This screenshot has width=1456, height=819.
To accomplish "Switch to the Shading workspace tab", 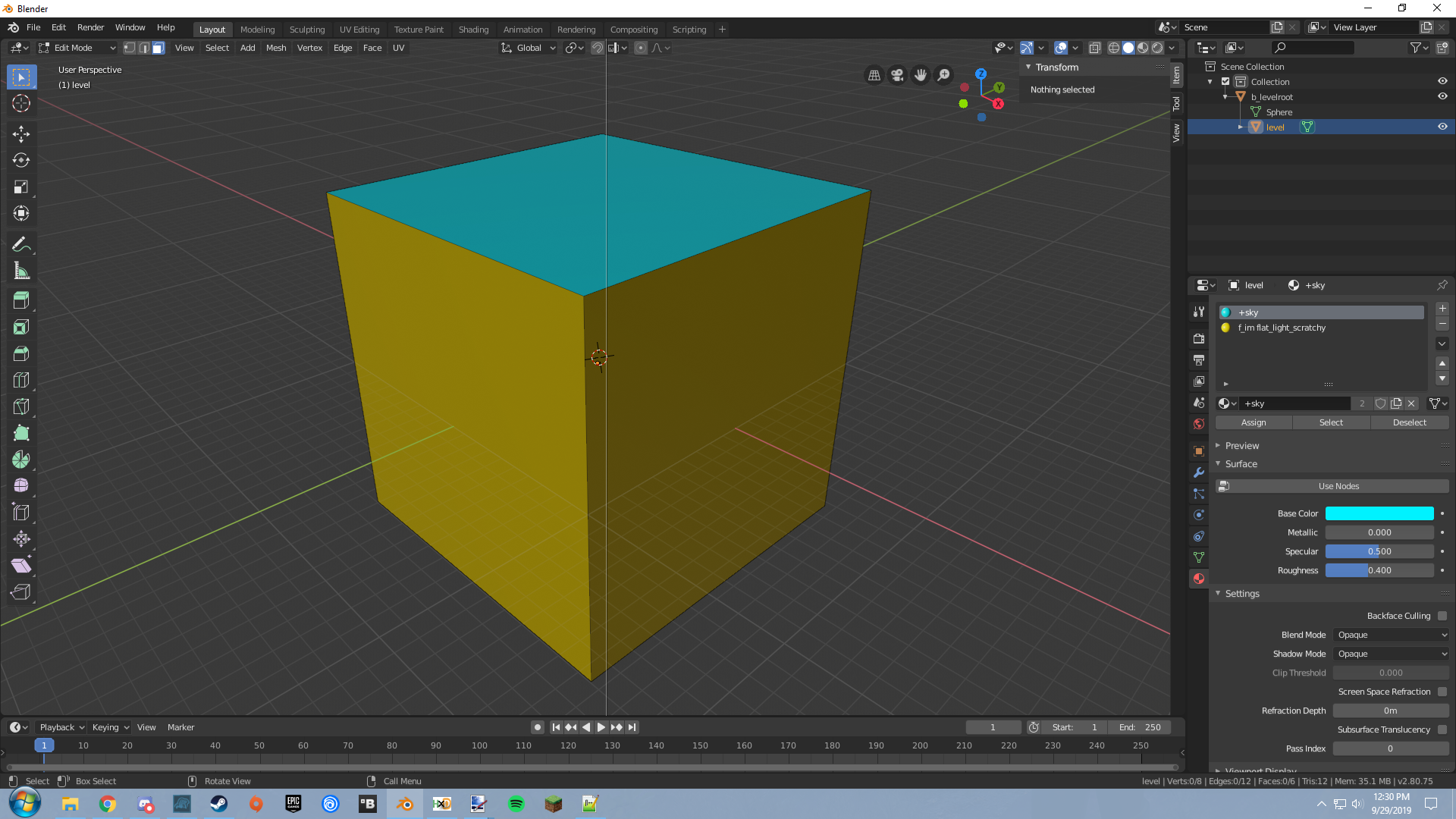I will pyautogui.click(x=473, y=29).
